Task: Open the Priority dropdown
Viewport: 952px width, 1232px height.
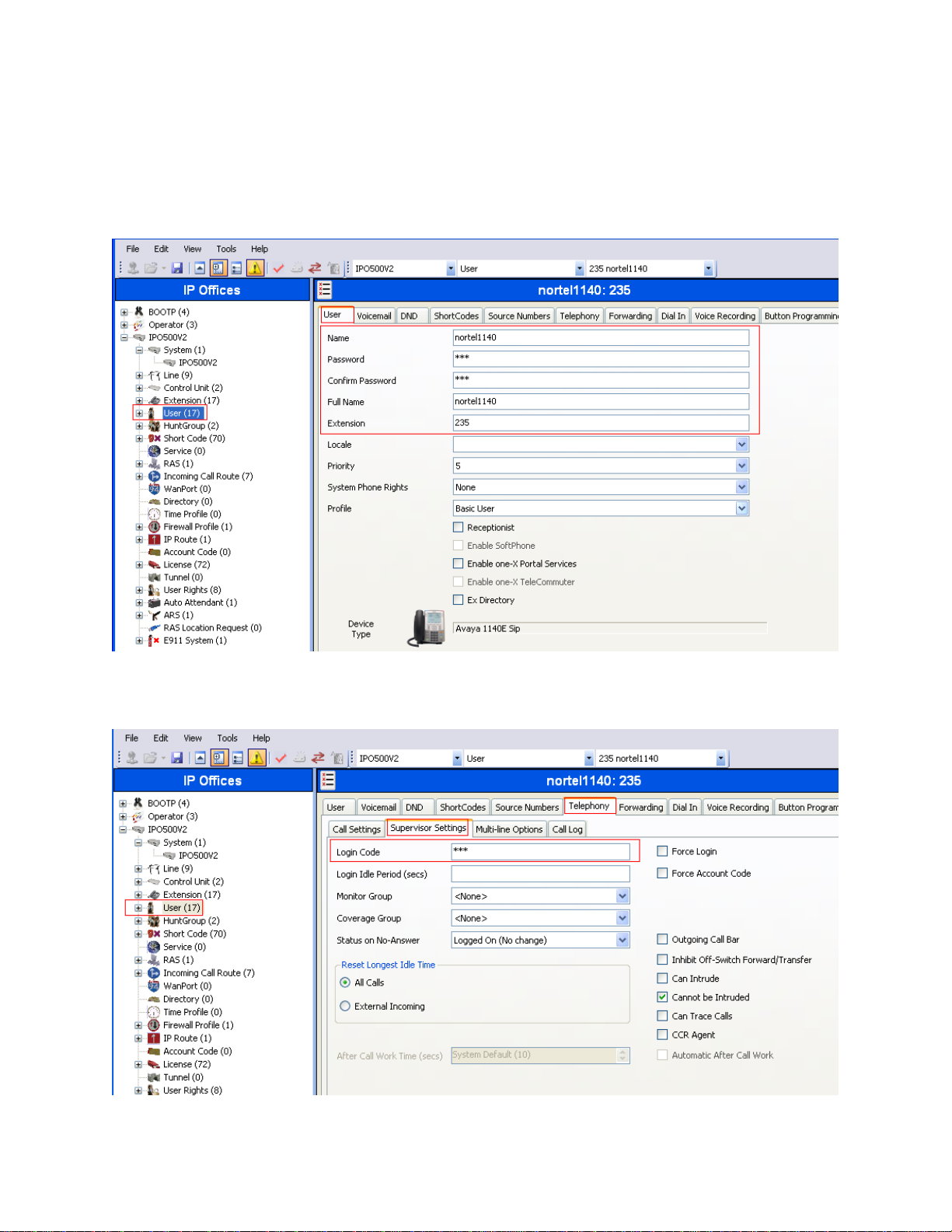Action: 742,466
